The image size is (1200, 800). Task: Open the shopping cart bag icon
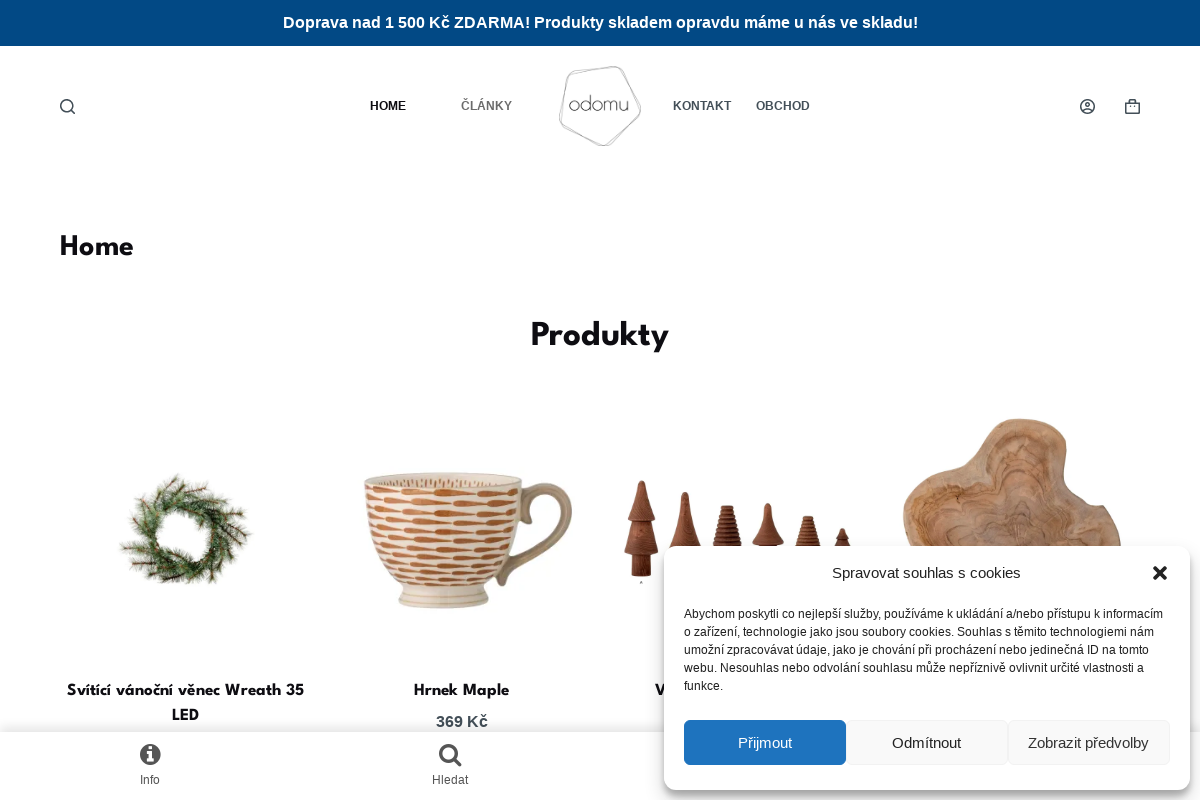(1132, 106)
